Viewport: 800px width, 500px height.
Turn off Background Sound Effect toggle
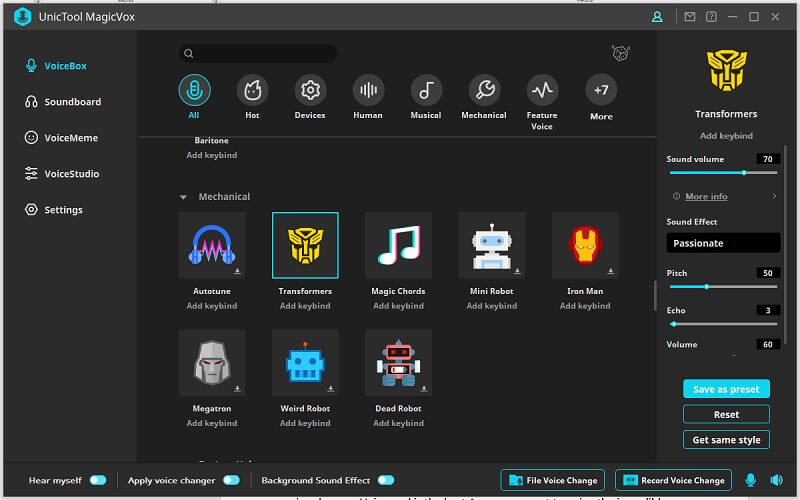pyautogui.click(x=385, y=481)
